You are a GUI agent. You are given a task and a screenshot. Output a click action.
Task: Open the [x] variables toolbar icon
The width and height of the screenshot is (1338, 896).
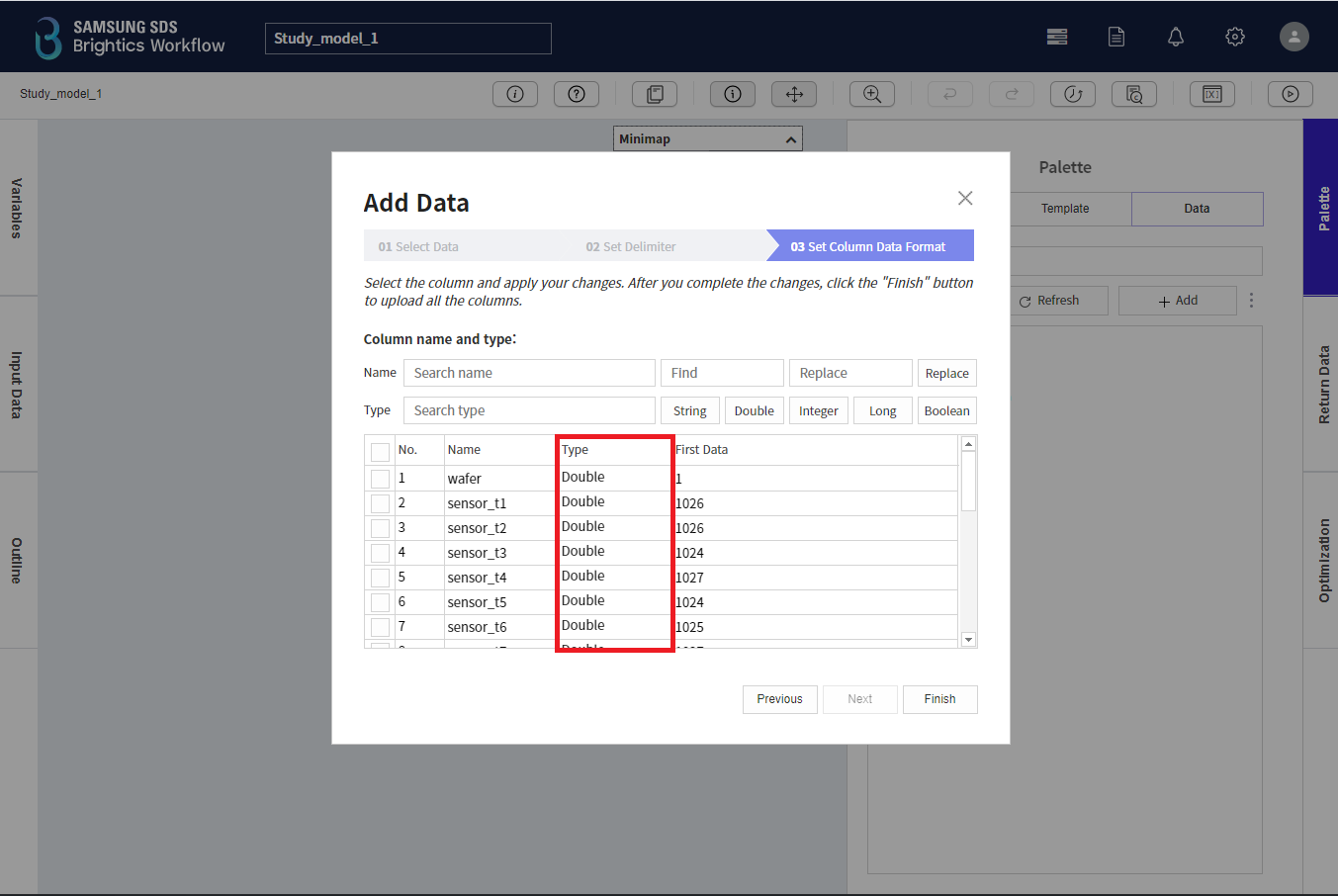point(1212,94)
